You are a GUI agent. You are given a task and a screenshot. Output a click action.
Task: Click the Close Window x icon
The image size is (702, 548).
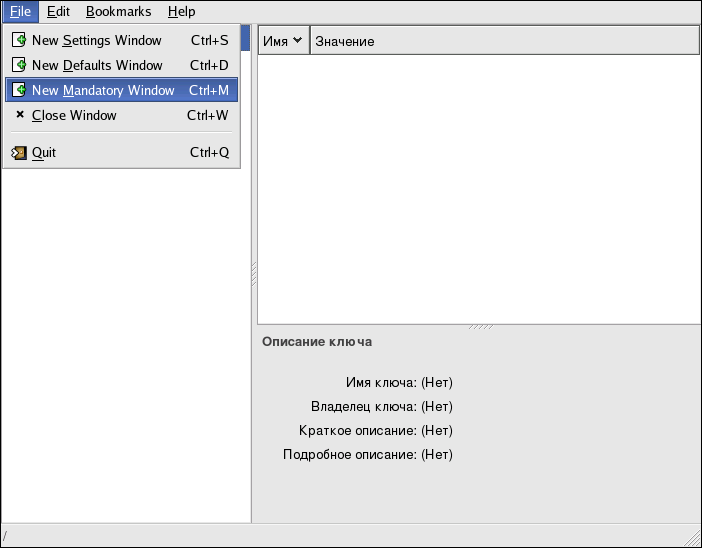19,115
